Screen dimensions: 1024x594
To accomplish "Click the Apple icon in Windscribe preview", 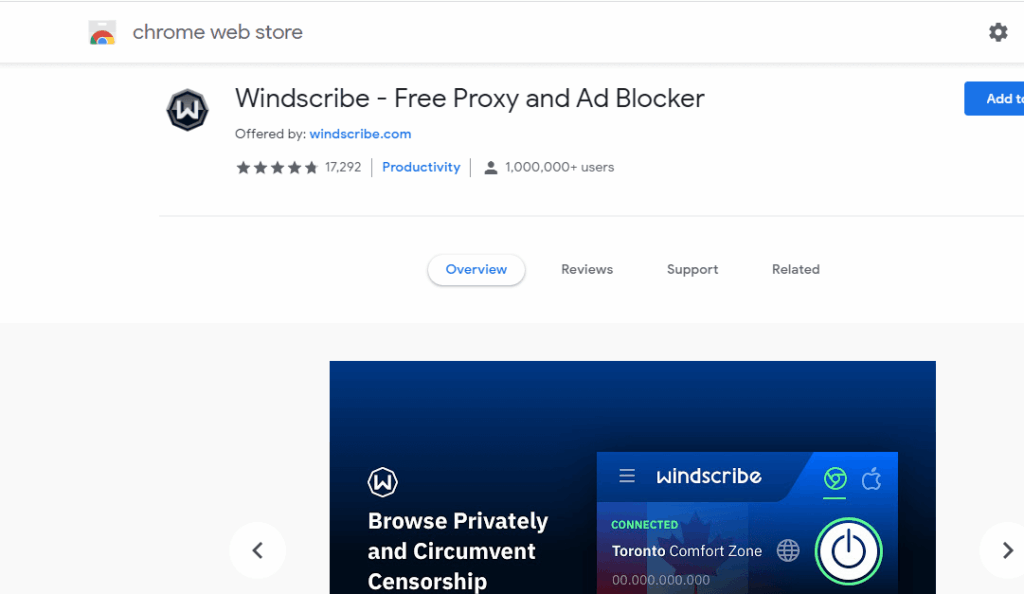I will [x=871, y=479].
